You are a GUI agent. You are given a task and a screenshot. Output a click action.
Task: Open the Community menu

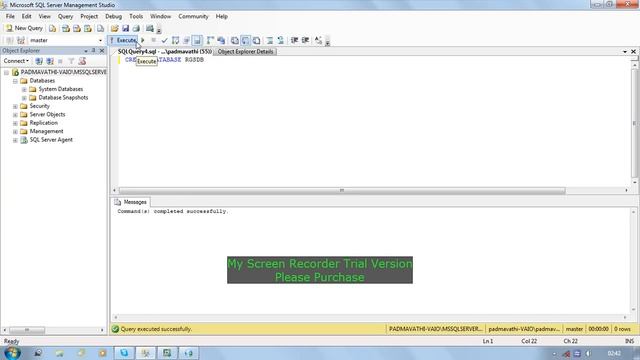click(x=193, y=16)
